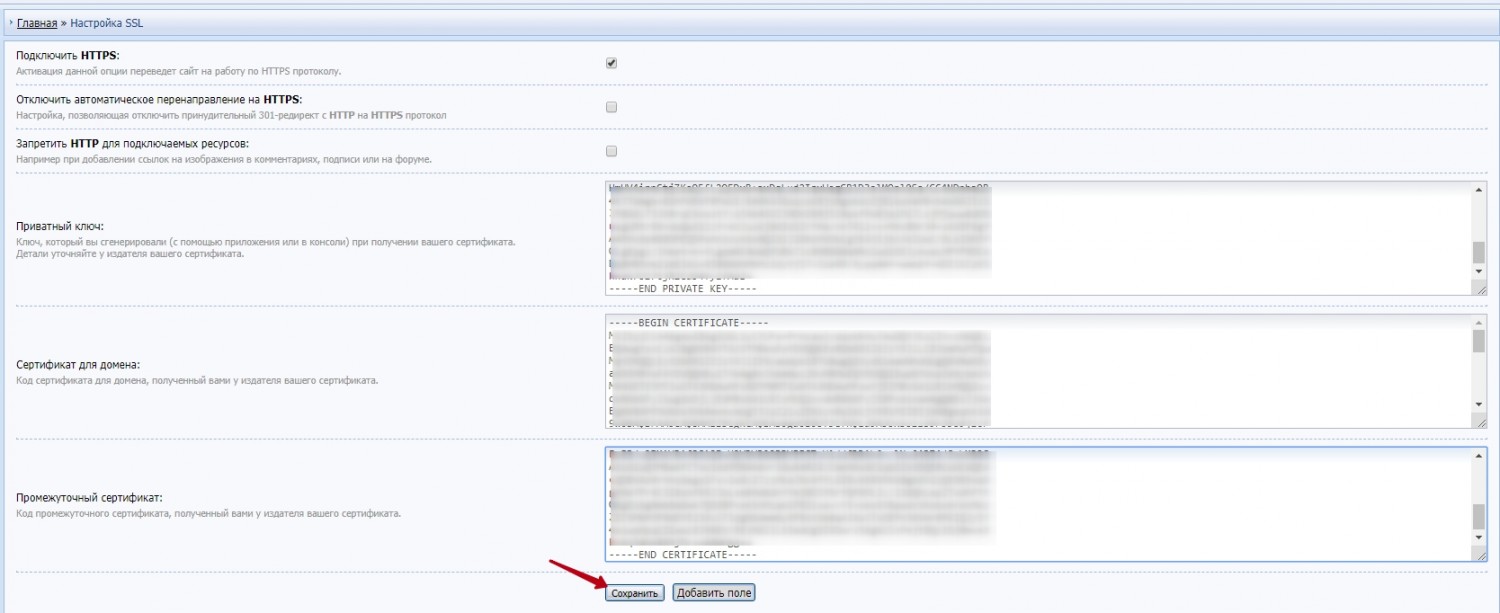Click the breadcrumb arrow icon before Главная

[x=10, y=22]
